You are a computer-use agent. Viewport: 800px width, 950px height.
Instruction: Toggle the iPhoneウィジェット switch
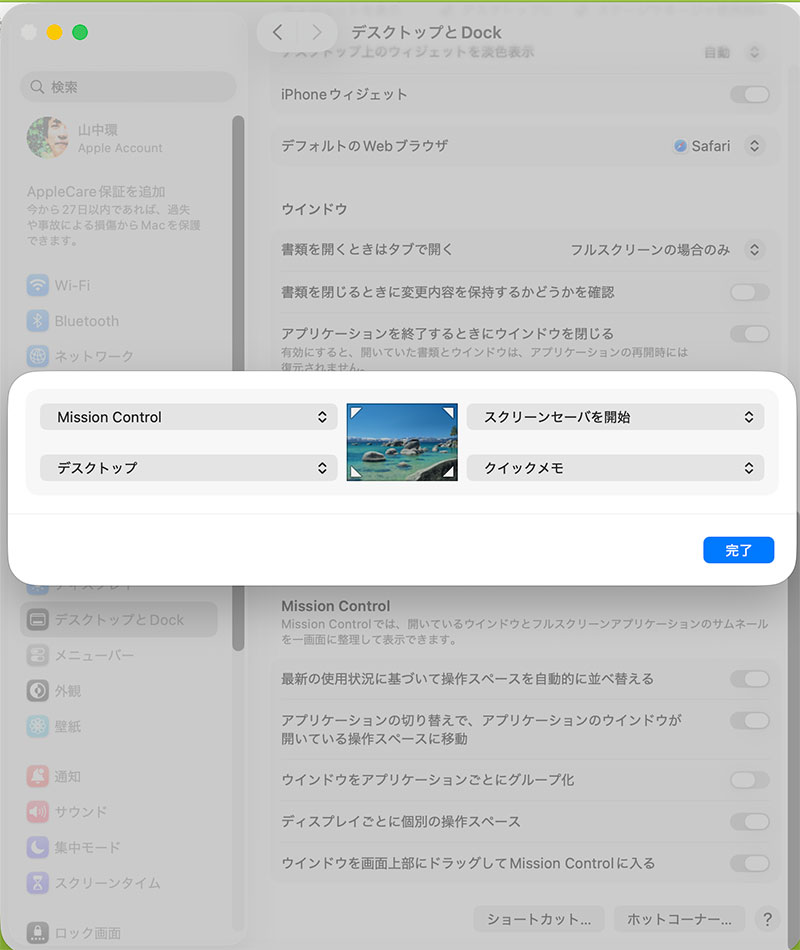[749, 94]
